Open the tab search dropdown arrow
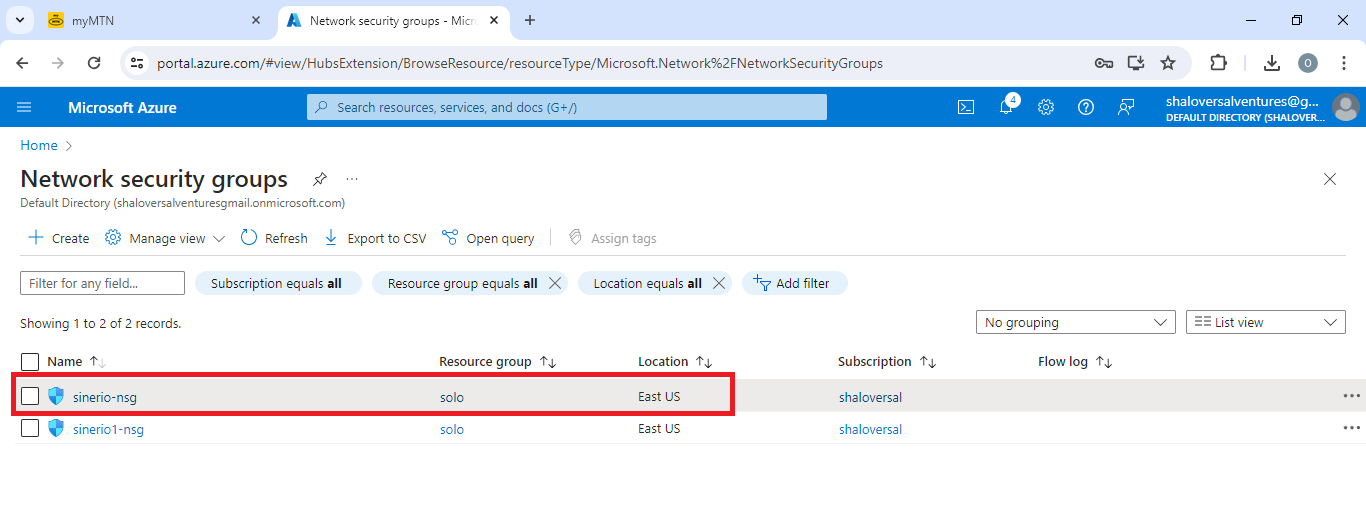1366x506 pixels. (x=19, y=20)
